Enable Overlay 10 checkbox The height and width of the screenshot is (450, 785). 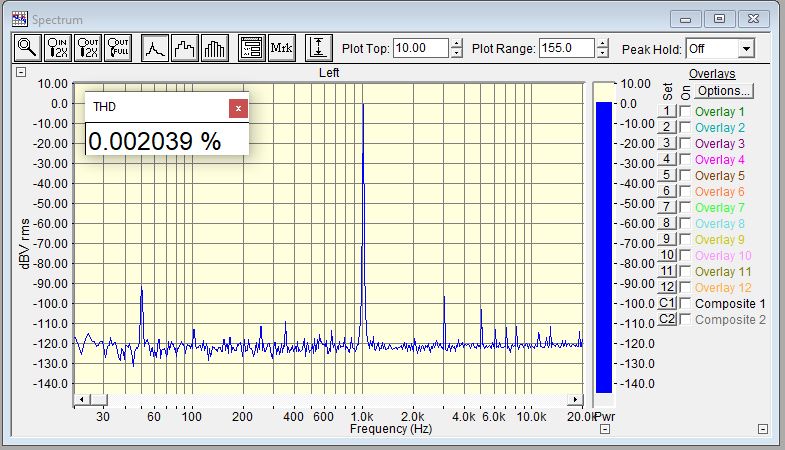[685, 255]
